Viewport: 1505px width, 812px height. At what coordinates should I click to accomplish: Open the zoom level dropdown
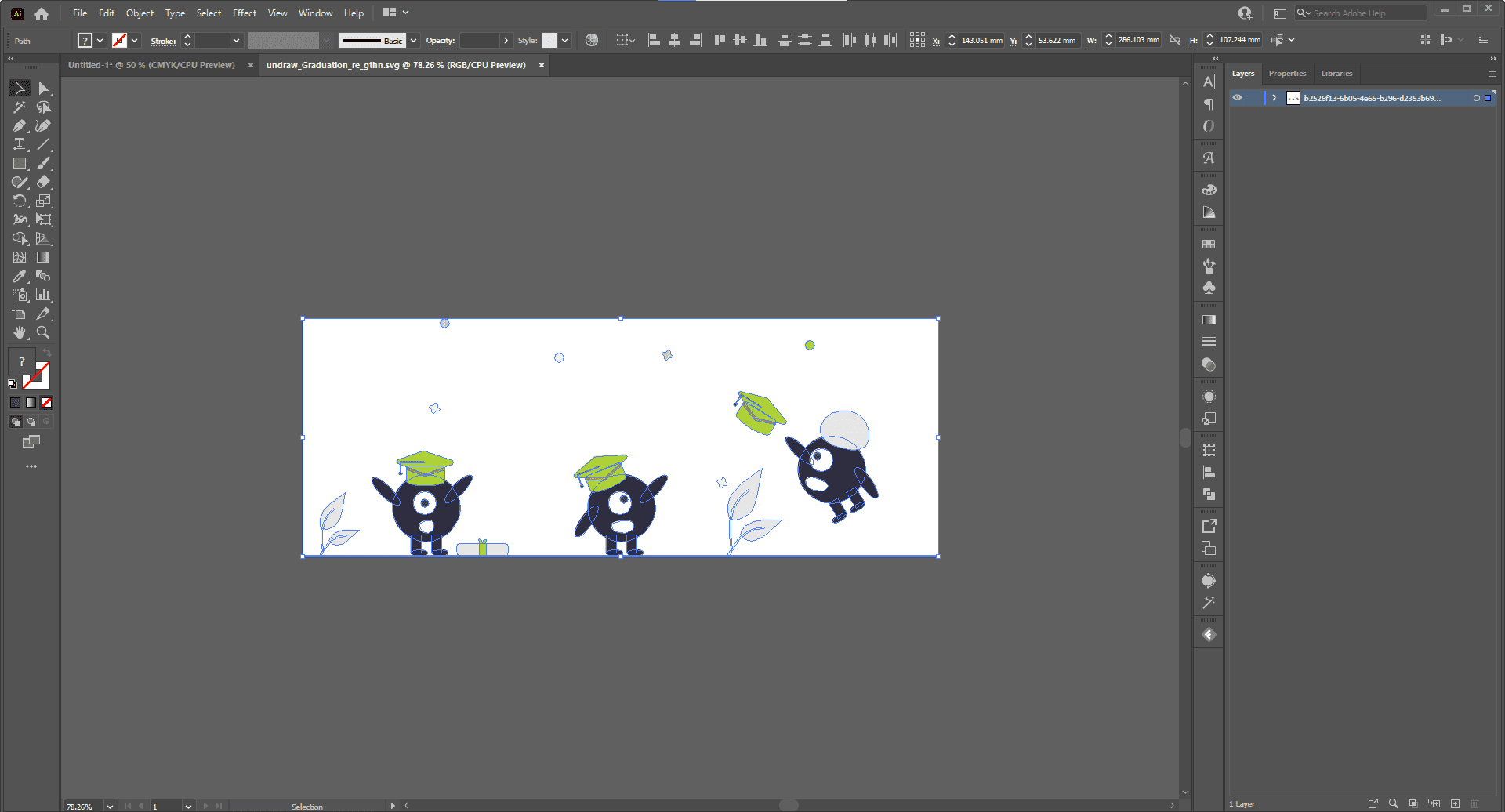tap(110, 807)
